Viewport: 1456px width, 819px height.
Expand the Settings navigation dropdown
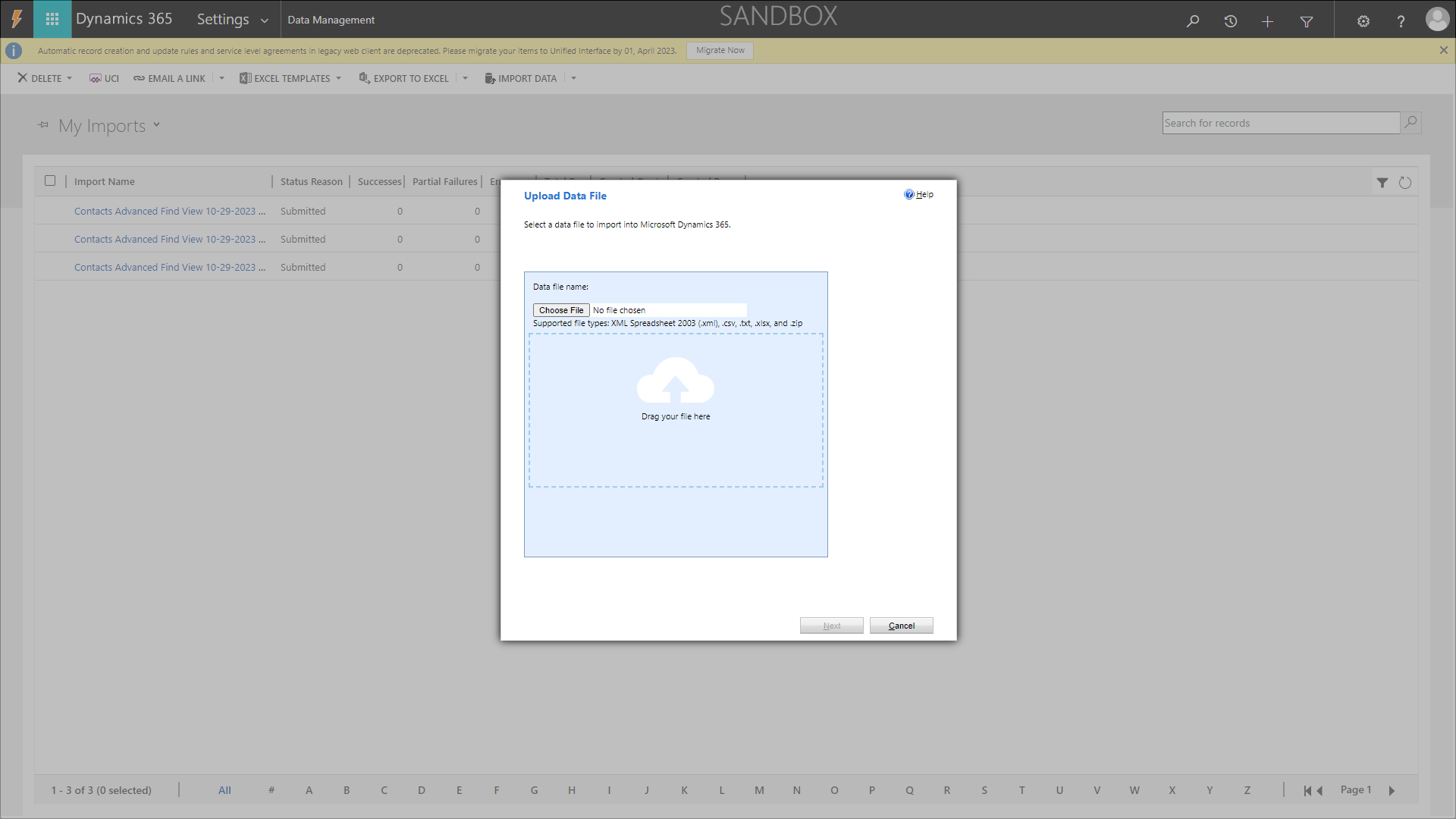pos(264,20)
